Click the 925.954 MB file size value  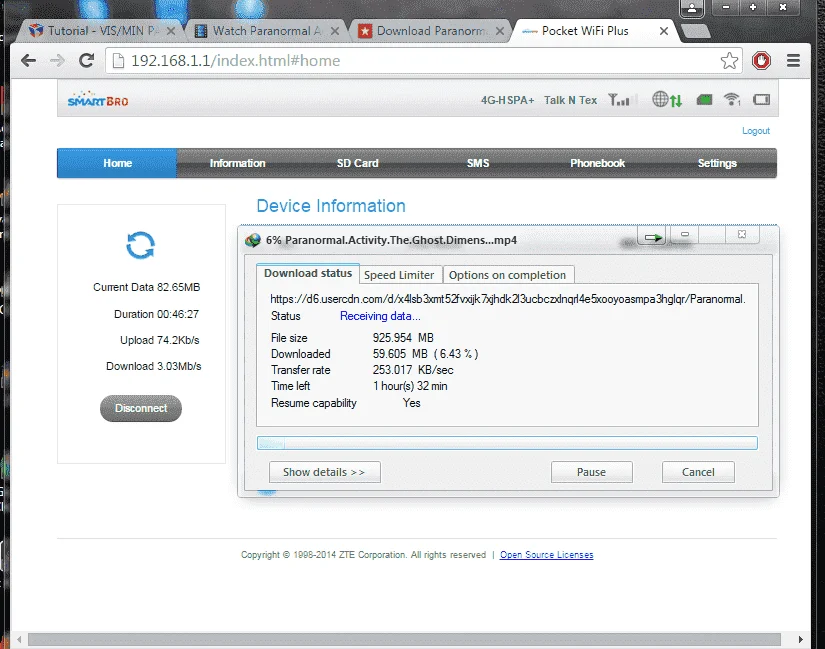coord(403,338)
